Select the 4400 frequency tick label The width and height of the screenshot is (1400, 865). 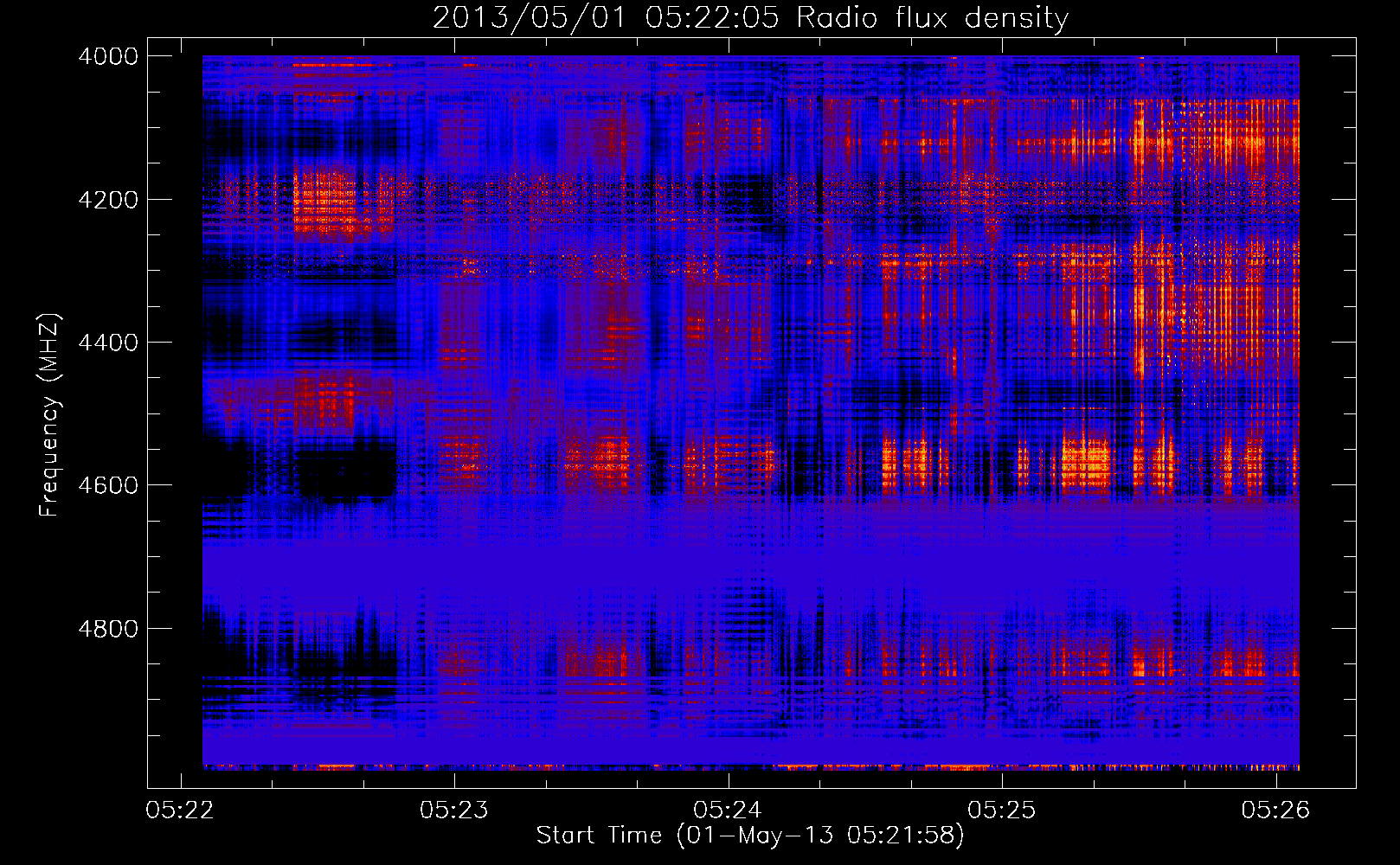(108, 343)
